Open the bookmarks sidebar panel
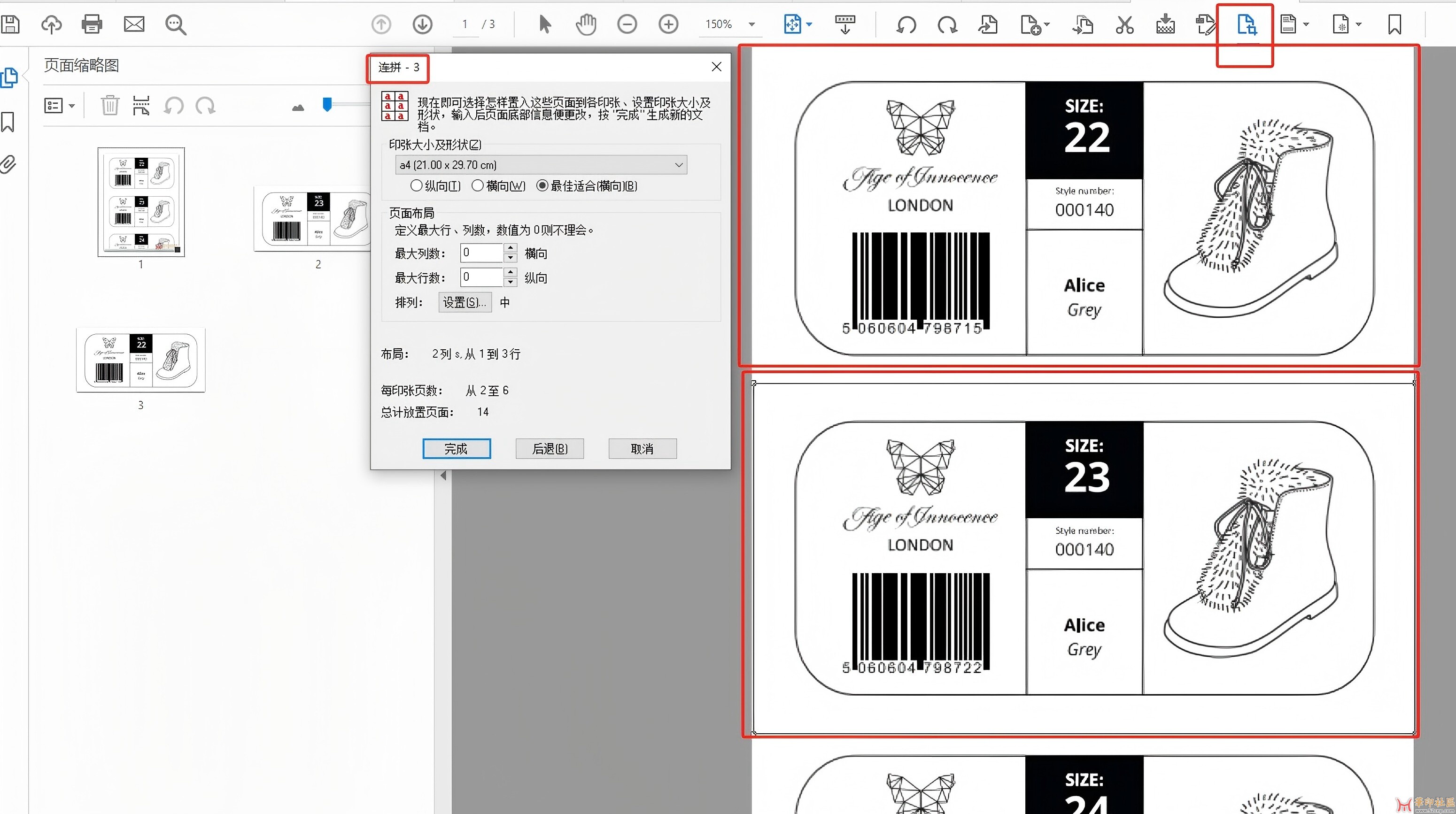 [8, 122]
